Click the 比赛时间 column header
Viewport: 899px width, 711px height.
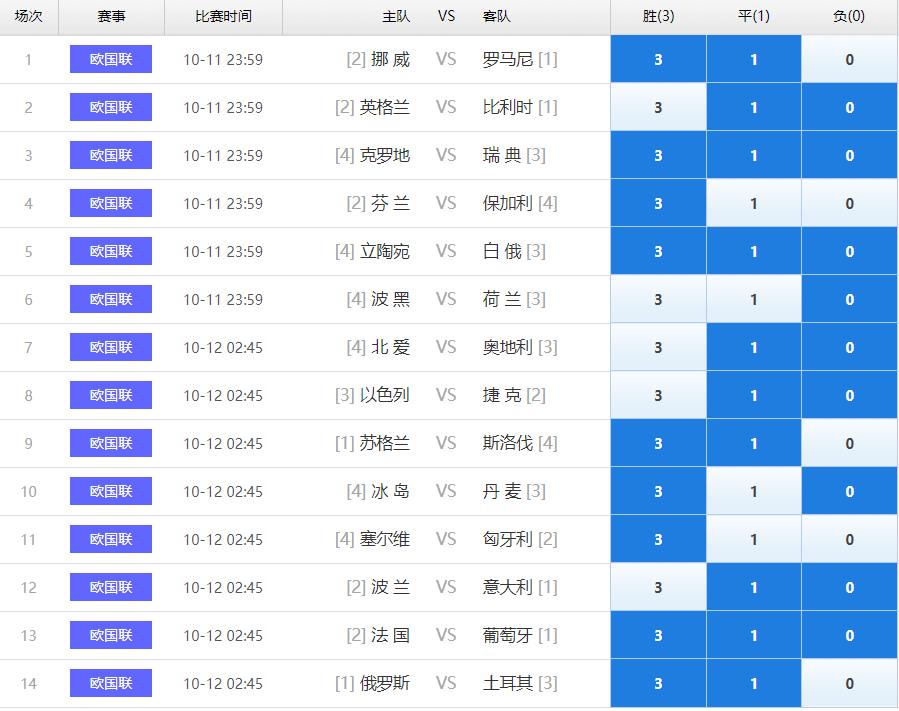pos(223,16)
